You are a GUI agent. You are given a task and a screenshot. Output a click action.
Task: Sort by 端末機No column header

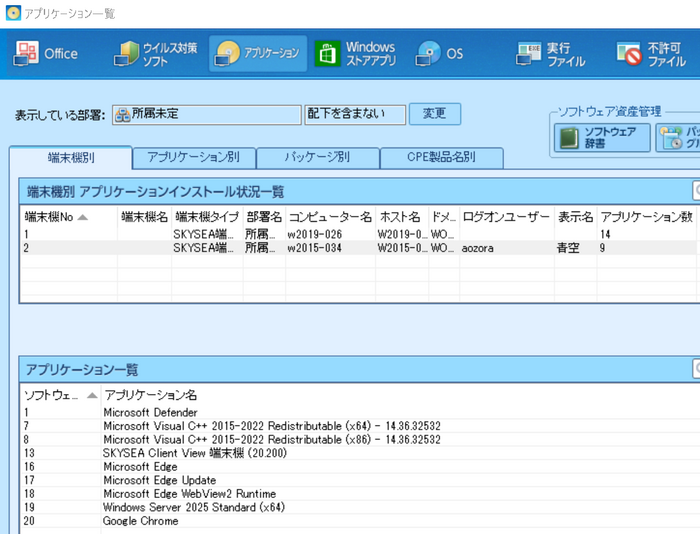click(x=69, y=217)
